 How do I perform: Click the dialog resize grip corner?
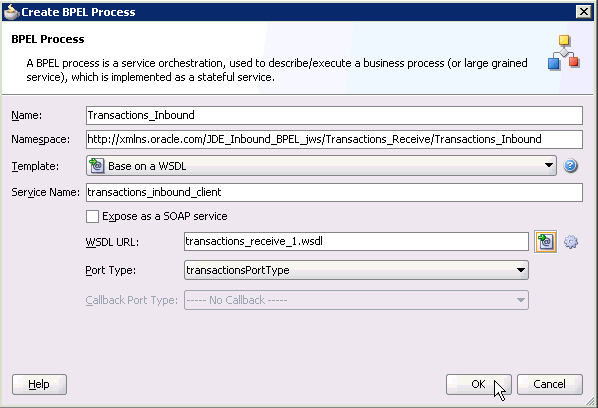pyautogui.click(x=590, y=401)
